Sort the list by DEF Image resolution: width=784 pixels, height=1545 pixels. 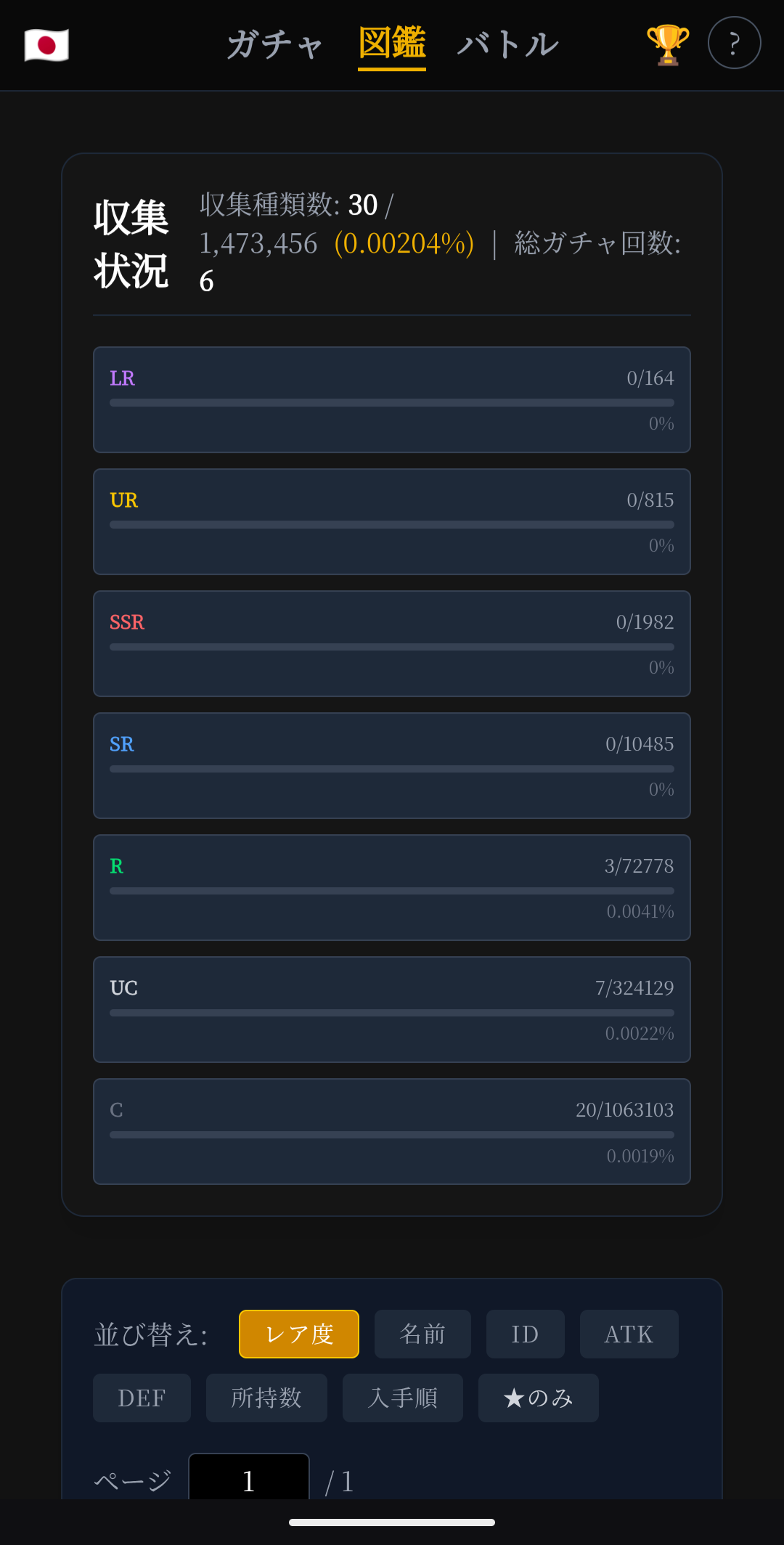pos(142,1398)
